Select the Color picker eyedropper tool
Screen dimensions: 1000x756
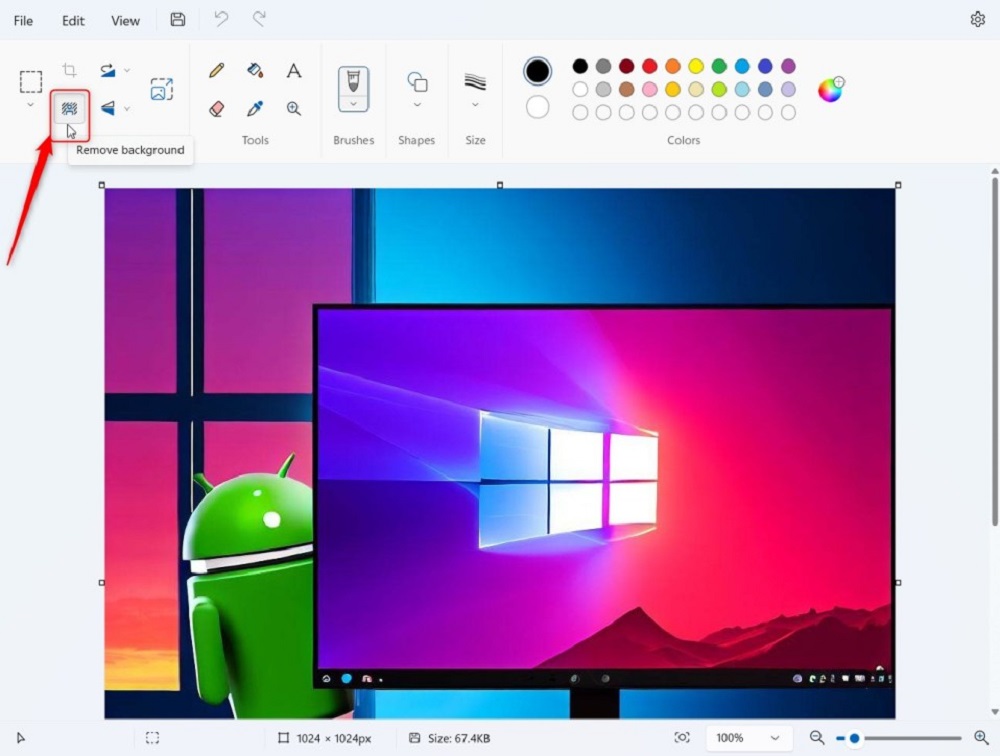click(x=255, y=108)
